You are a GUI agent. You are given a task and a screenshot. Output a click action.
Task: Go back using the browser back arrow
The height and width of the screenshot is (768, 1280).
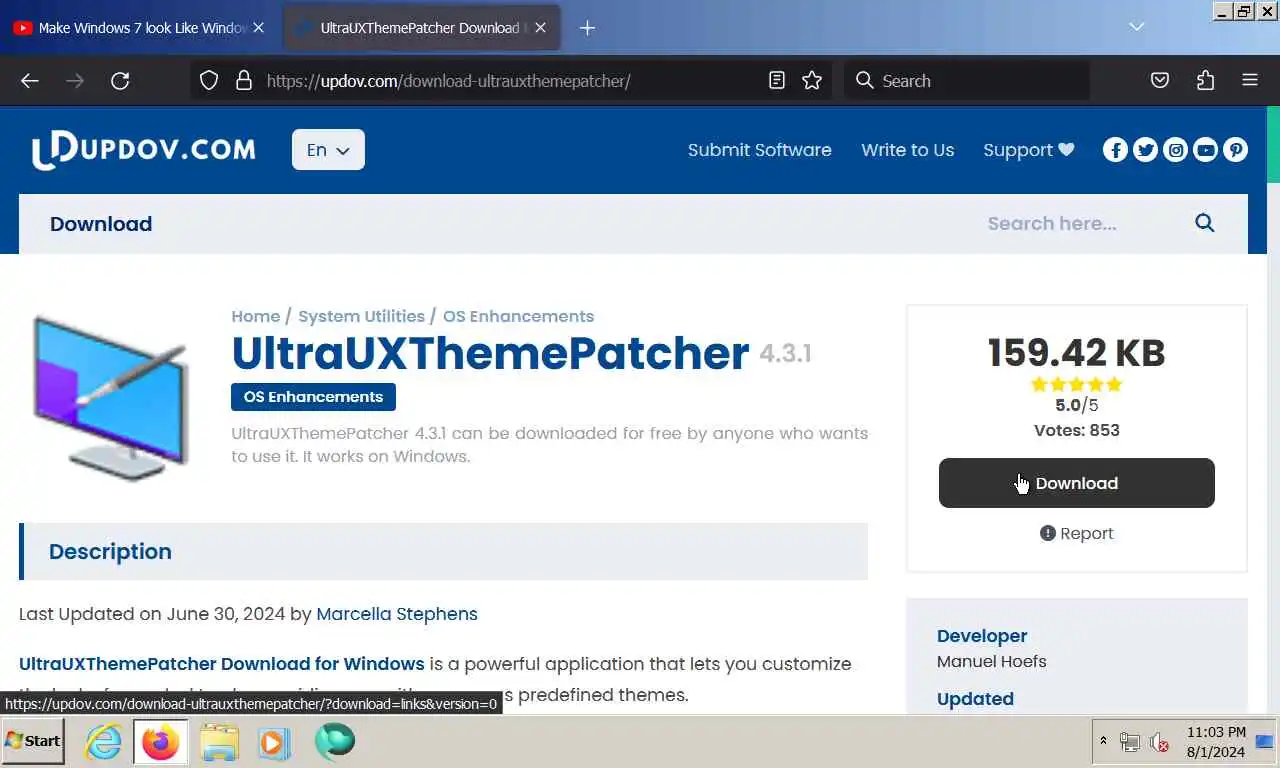click(30, 81)
